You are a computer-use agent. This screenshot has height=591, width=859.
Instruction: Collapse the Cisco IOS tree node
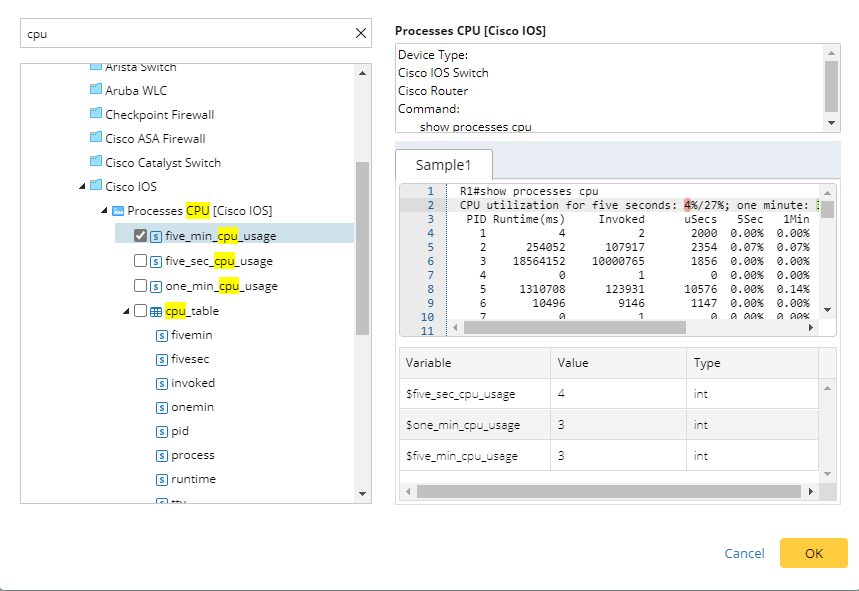[x=82, y=187]
